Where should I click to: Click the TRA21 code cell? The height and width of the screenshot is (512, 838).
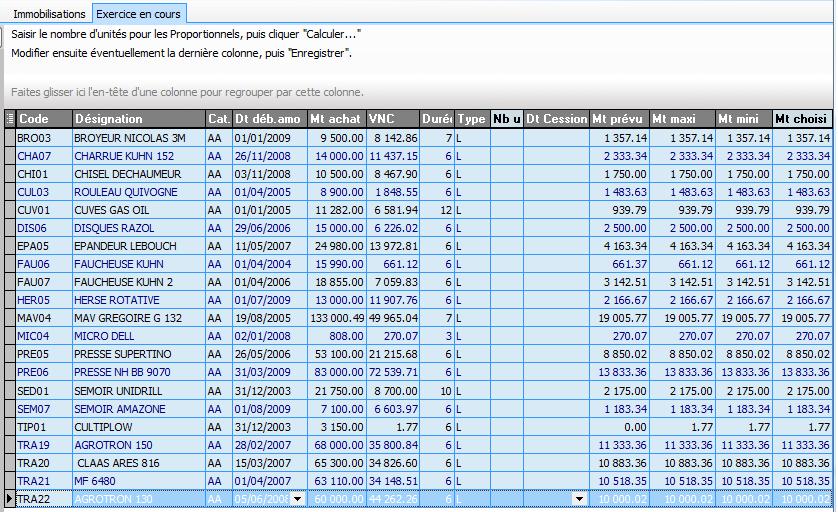point(44,481)
